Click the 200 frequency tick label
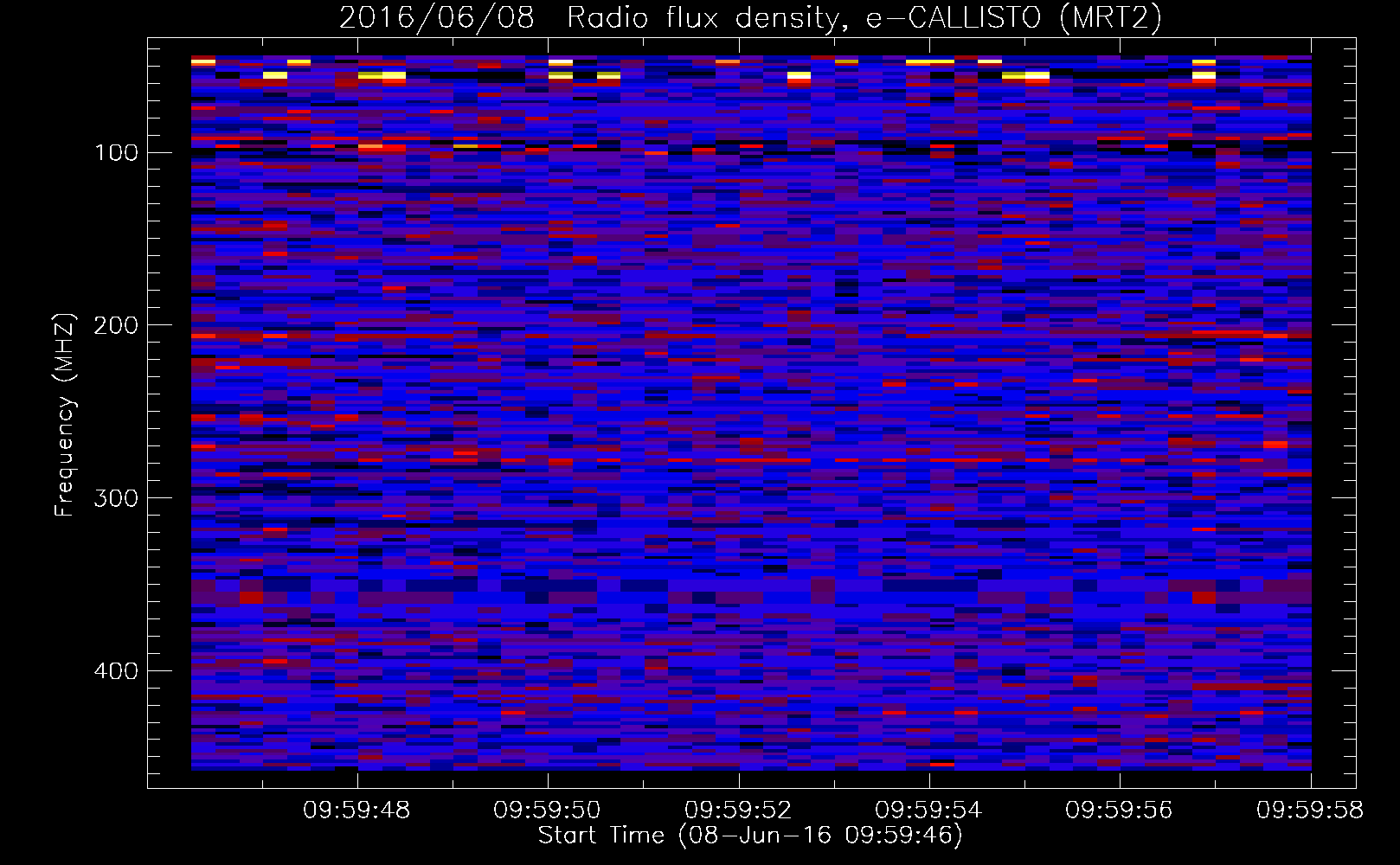Image resolution: width=1400 pixels, height=865 pixels. [117, 326]
